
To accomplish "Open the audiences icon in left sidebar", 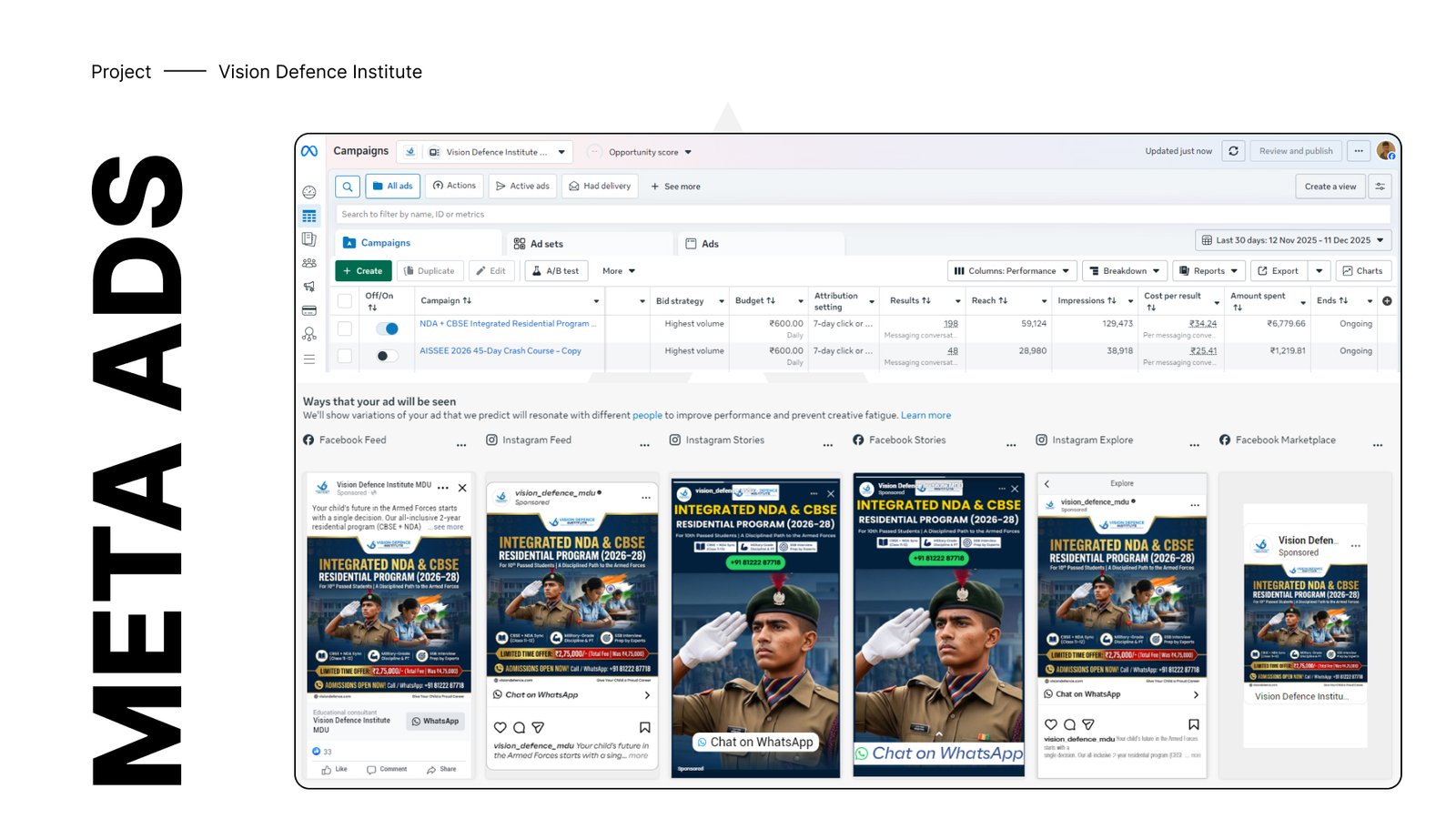I will [309, 263].
